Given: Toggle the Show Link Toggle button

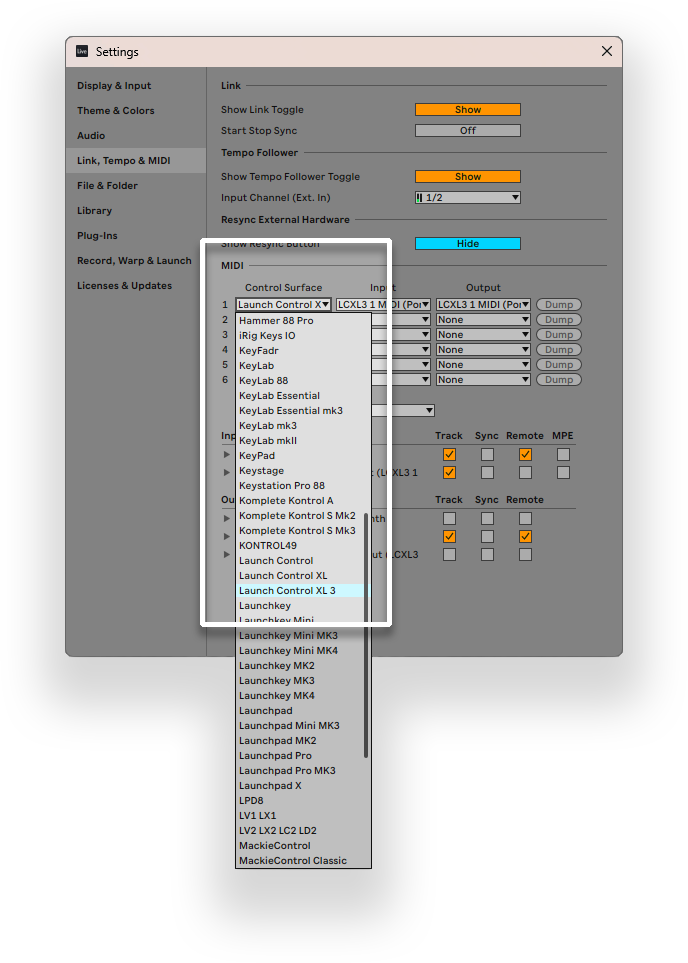Looking at the screenshot, I should [x=467, y=109].
